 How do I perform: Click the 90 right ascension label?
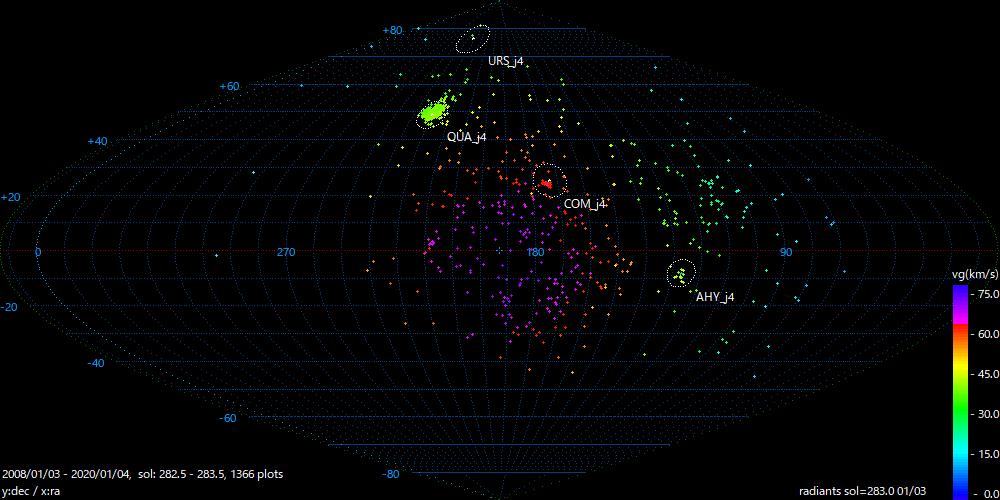click(785, 253)
